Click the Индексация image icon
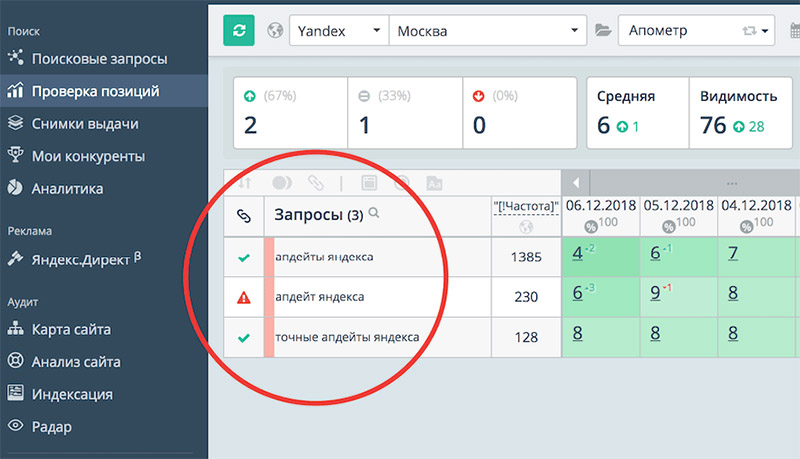Screen dimensions: 800x459 15,393
